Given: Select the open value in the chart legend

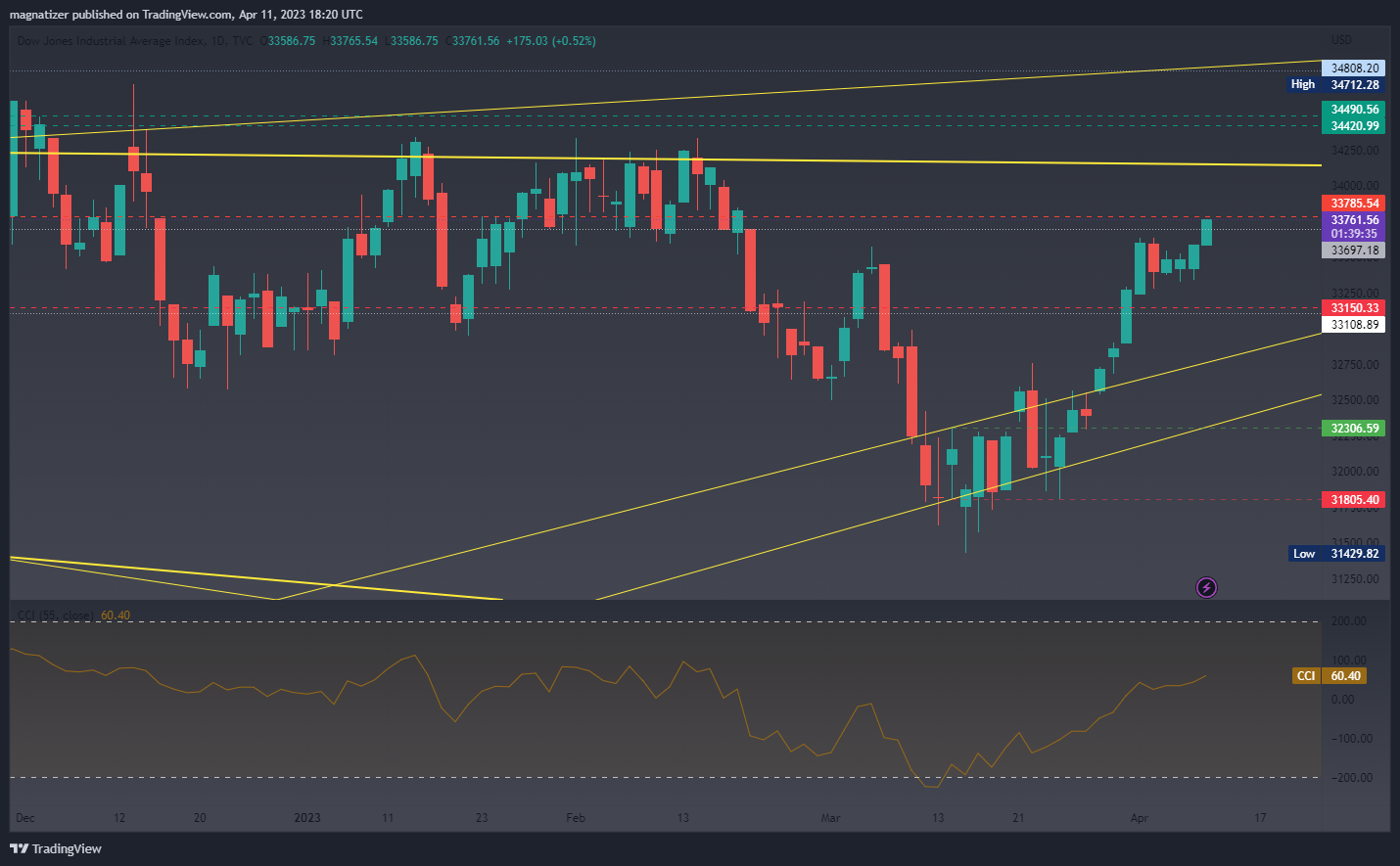Looking at the screenshot, I should [x=291, y=41].
